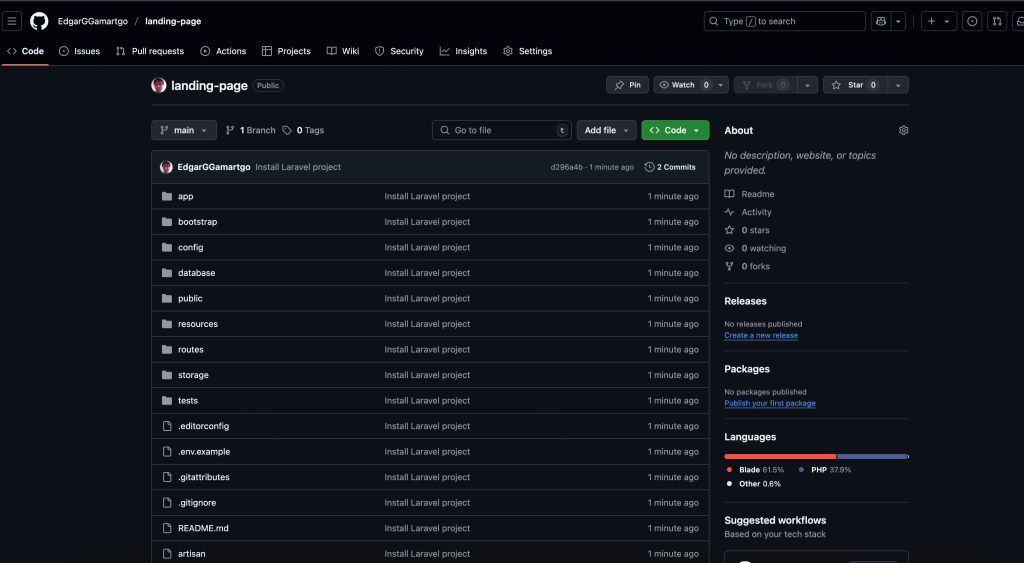Expand the main branch selector dropdown
The width and height of the screenshot is (1024, 563).
pyautogui.click(x=184, y=130)
